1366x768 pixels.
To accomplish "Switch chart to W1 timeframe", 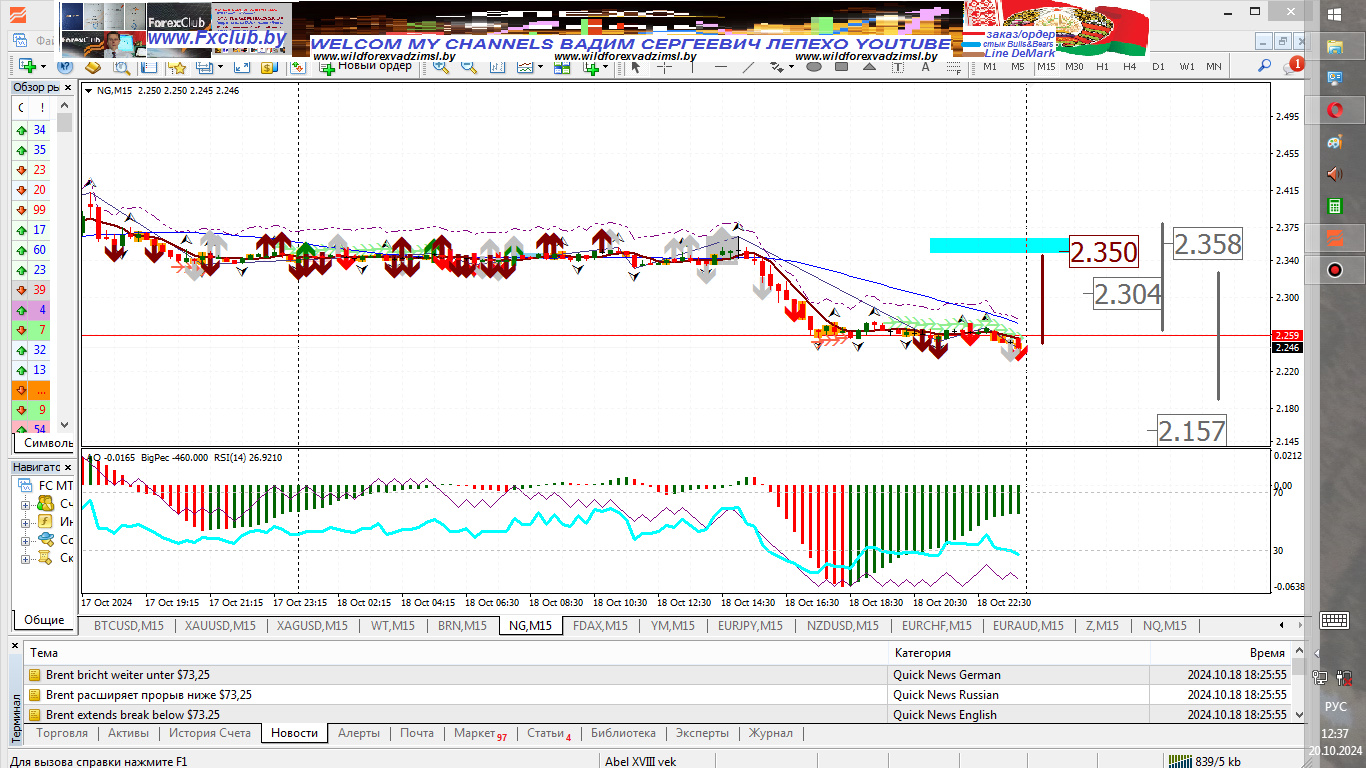I will coord(1186,67).
